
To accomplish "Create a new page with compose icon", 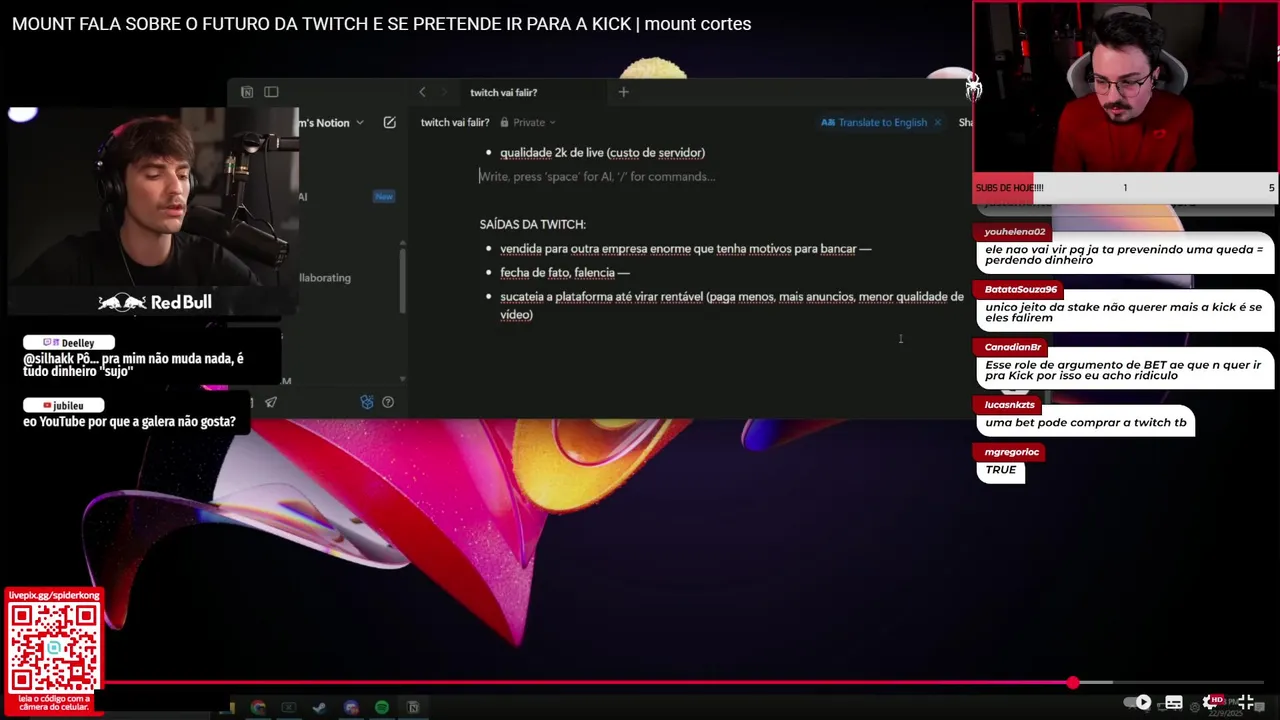I will [x=390, y=122].
